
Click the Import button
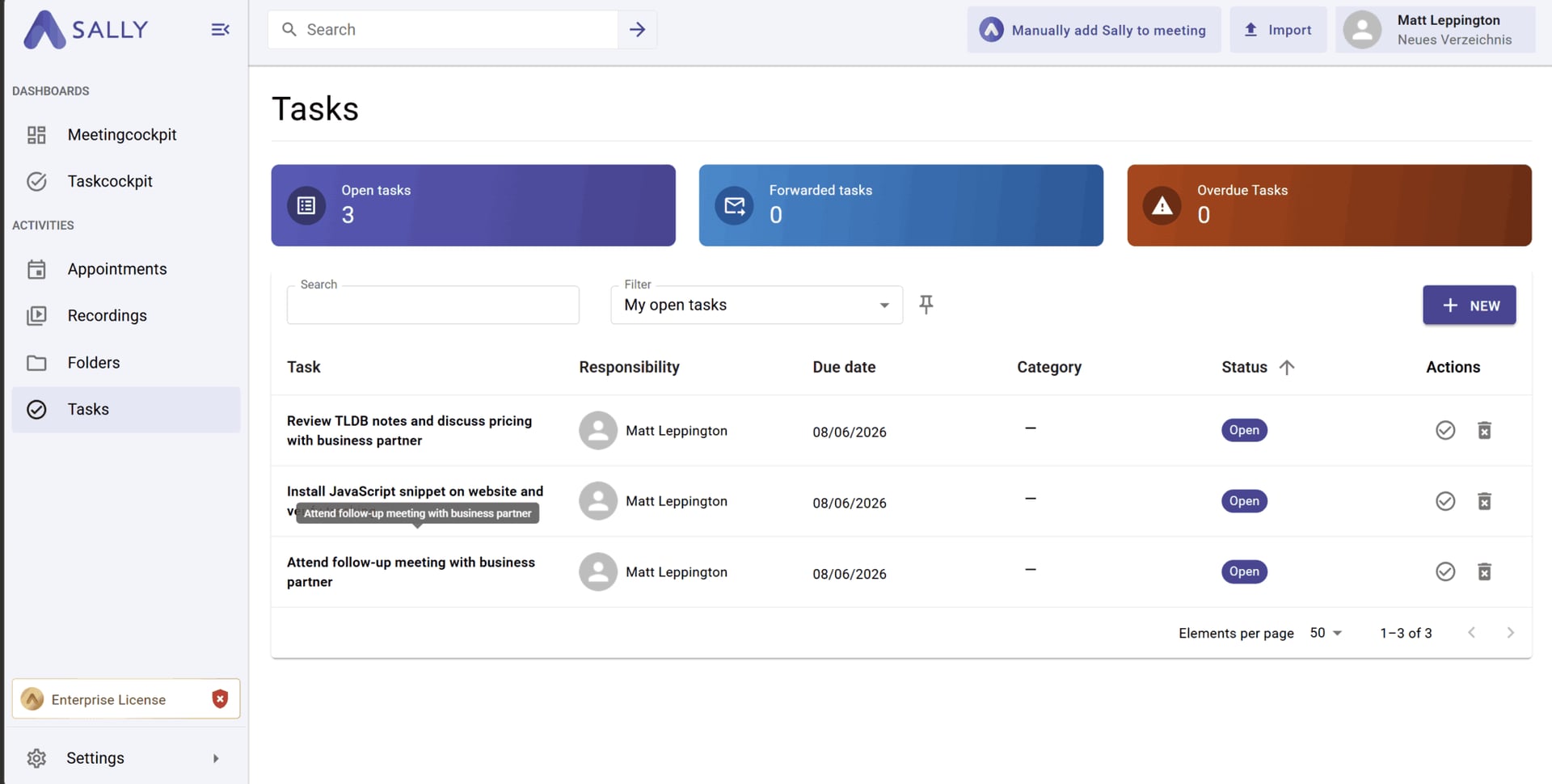(1278, 30)
